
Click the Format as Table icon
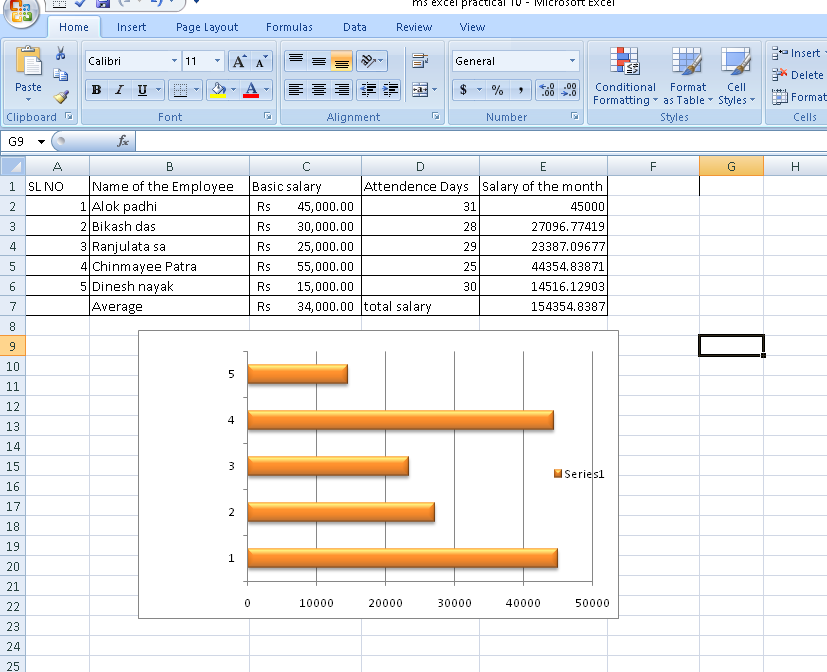point(687,75)
